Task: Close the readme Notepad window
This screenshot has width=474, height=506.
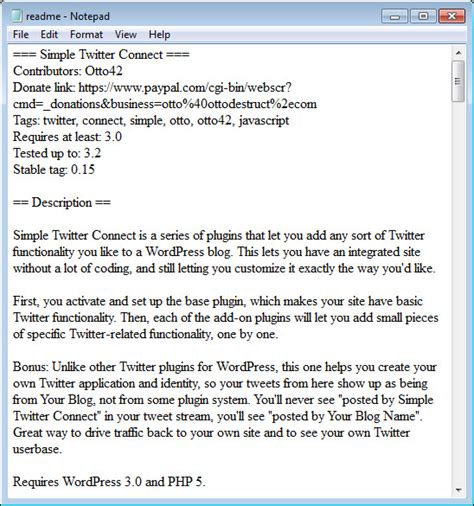Action: pos(452,16)
